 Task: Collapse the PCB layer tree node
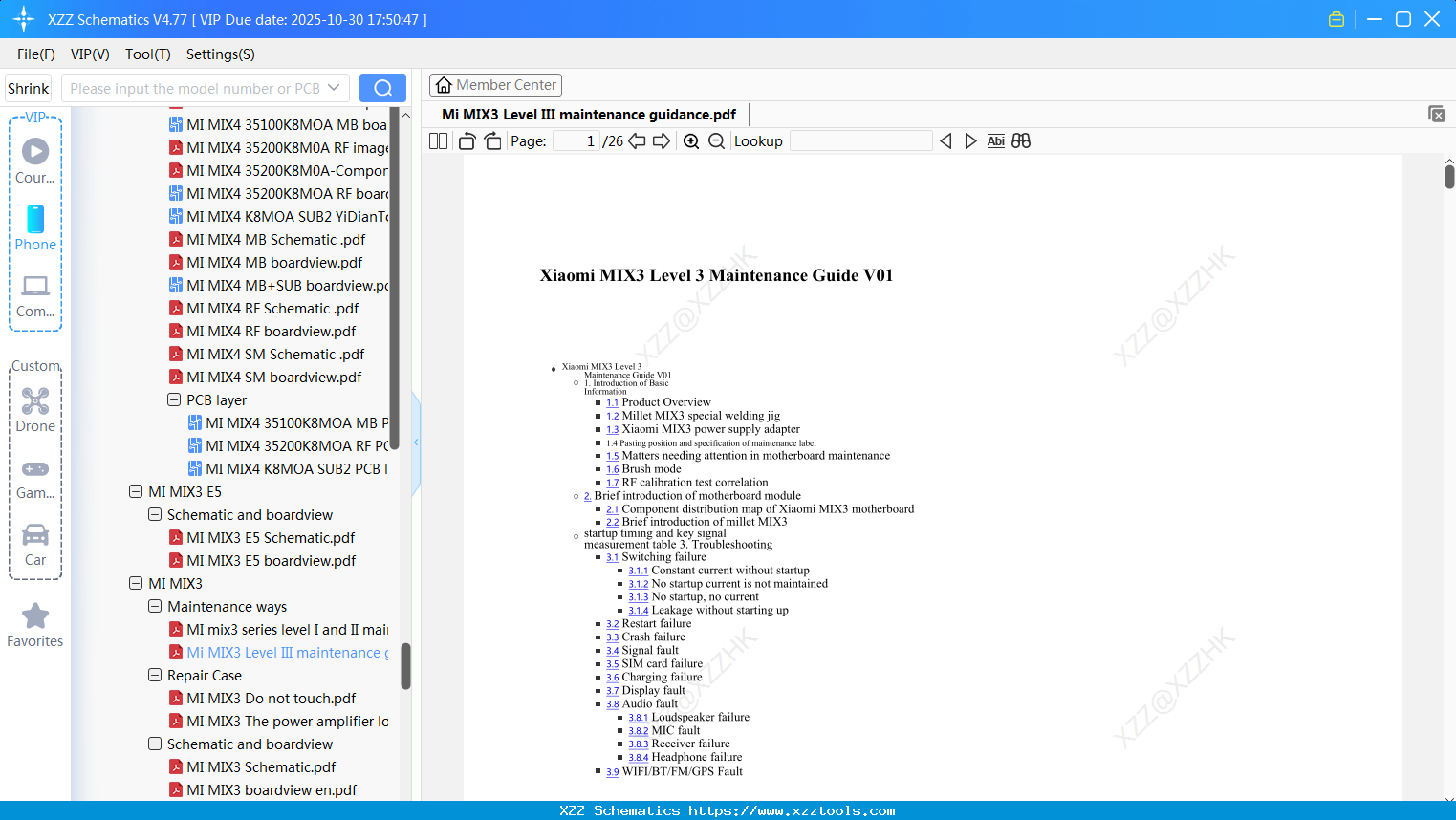[174, 399]
